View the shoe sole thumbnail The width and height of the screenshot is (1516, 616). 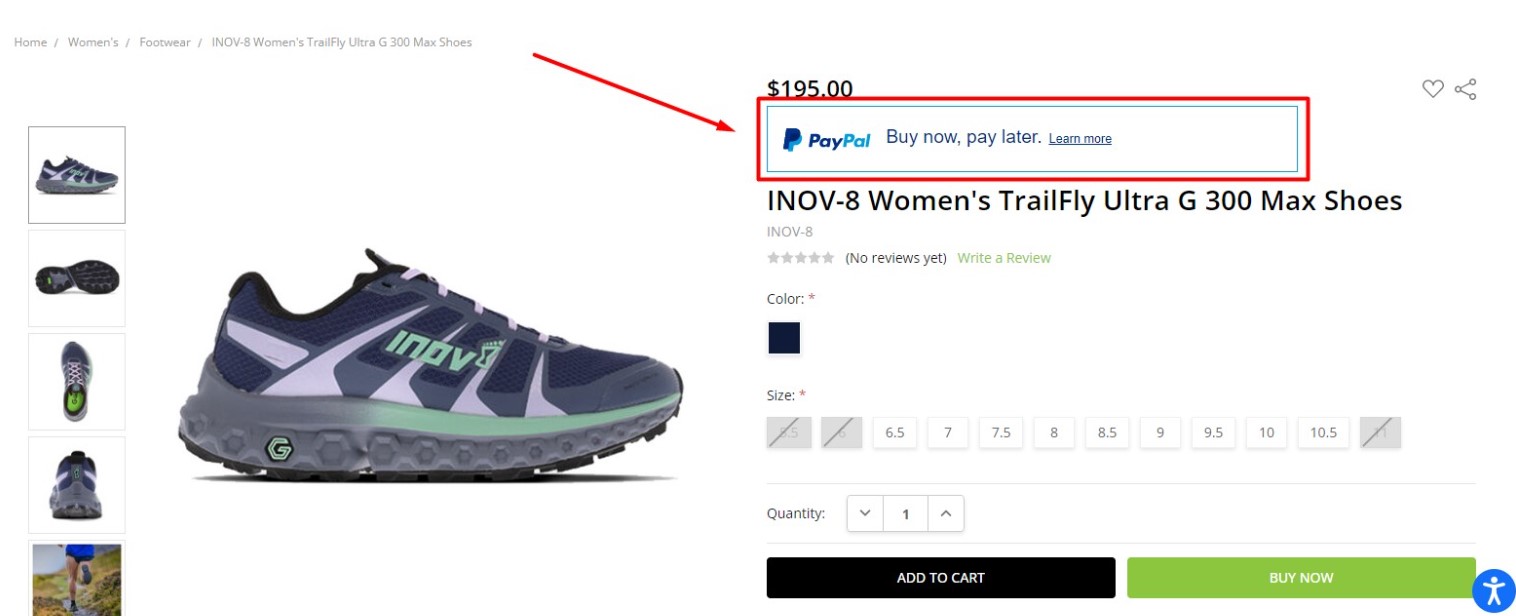(x=77, y=278)
